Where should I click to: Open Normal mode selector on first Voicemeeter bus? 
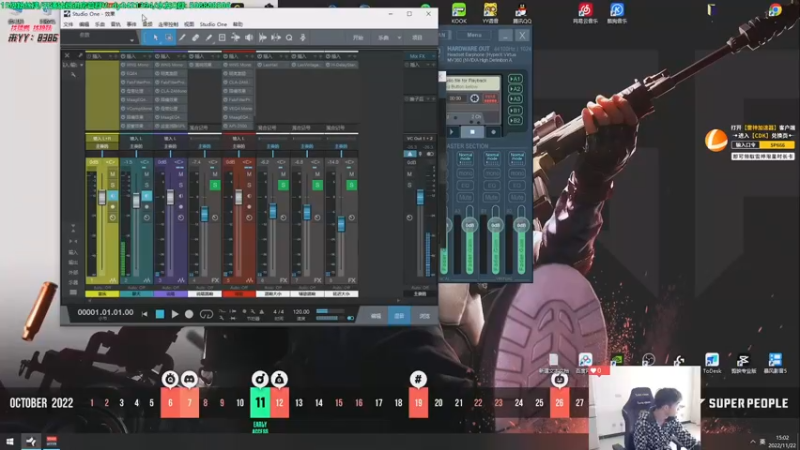pyautogui.click(x=465, y=158)
